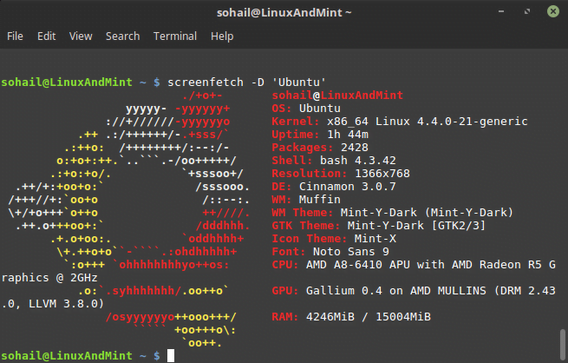Click the wrapped text raphics @ 2GHz

point(50,278)
